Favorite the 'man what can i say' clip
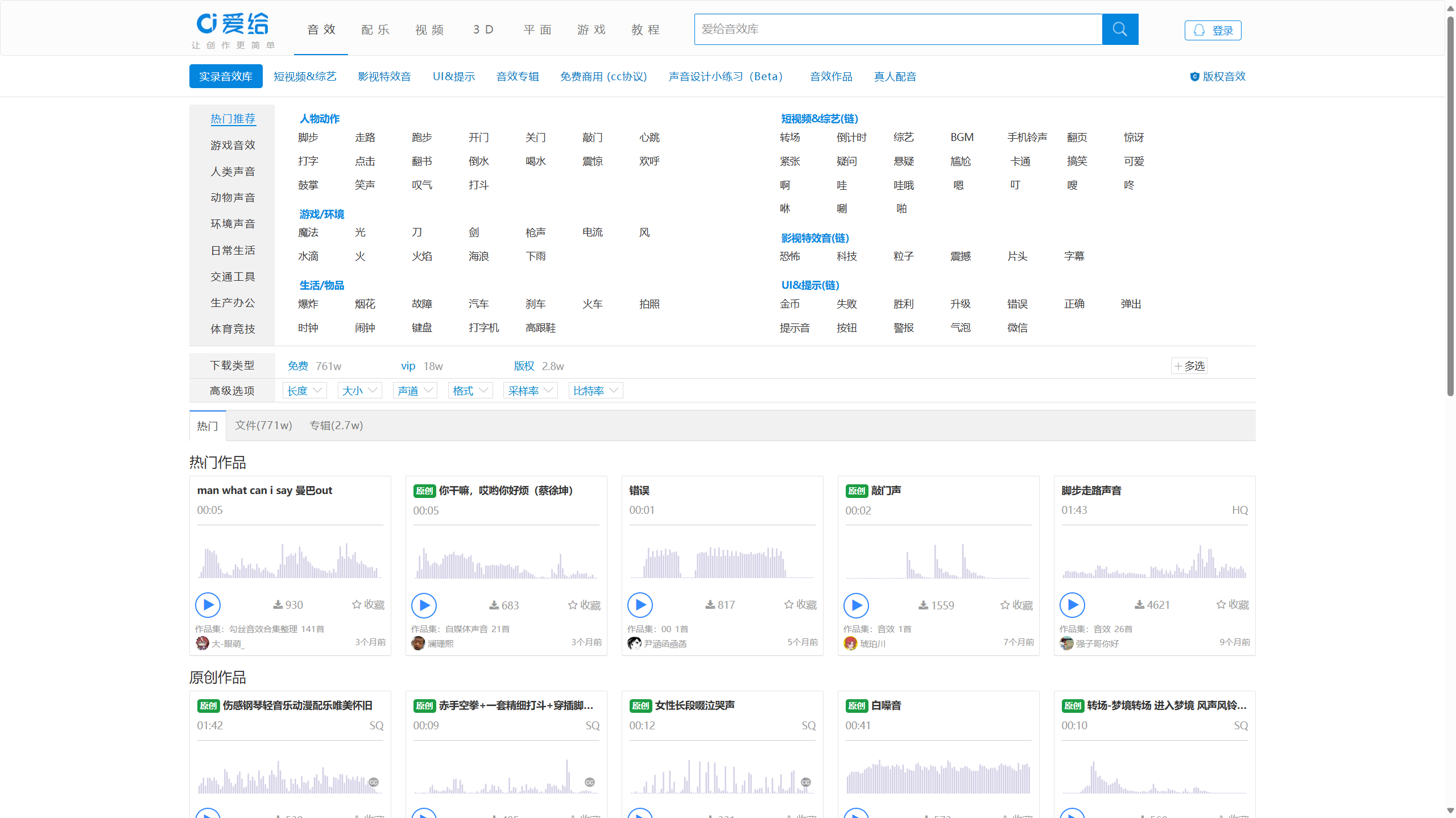This screenshot has width=1456, height=818. point(368,605)
